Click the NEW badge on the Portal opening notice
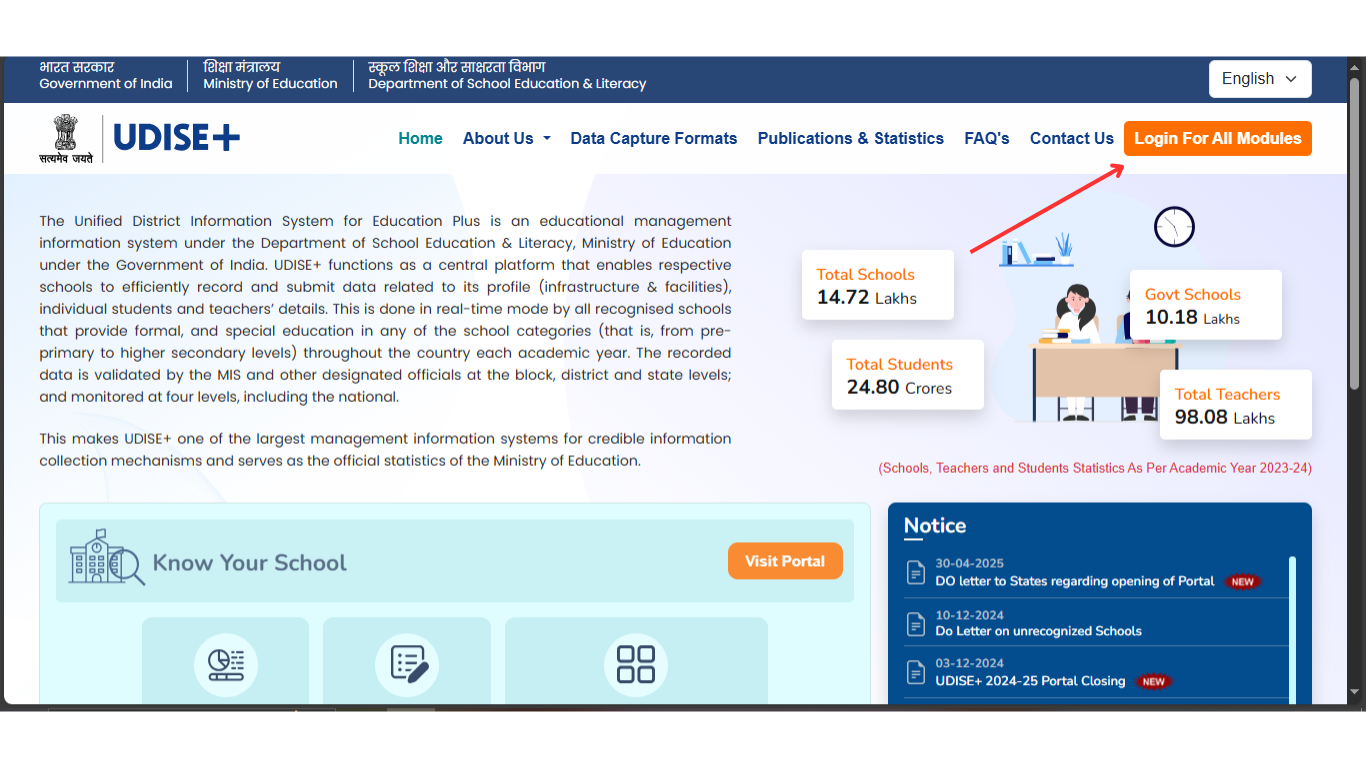1366x768 pixels. [x=1242, y=581]
